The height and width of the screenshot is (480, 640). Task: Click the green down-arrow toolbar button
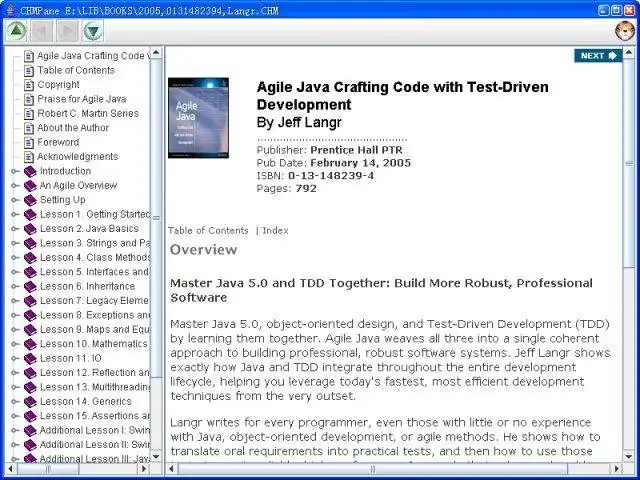(x=93, y=31)
